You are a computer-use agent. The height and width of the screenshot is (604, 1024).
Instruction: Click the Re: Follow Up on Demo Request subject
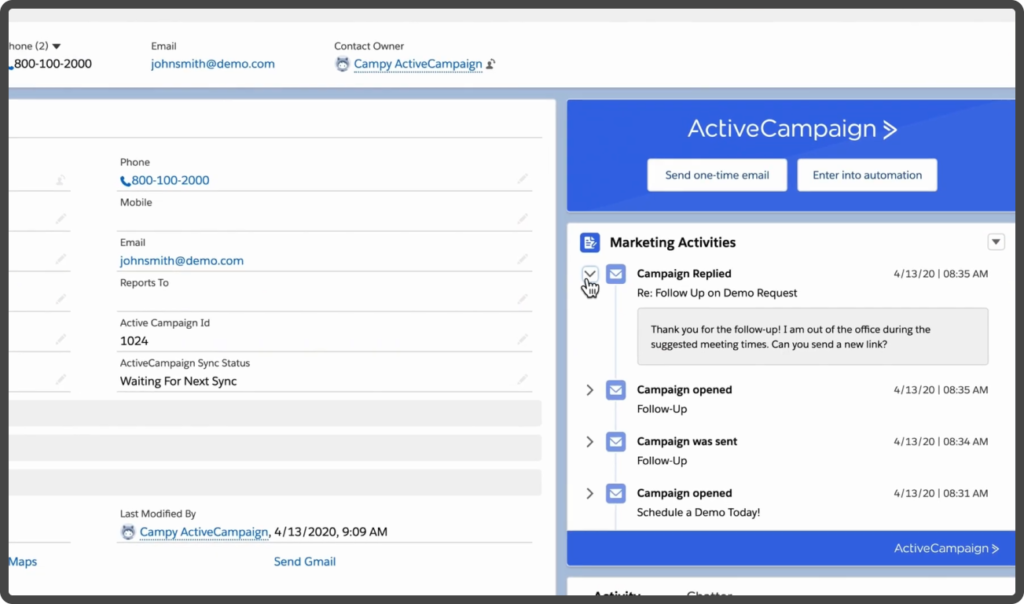[717, 293]
